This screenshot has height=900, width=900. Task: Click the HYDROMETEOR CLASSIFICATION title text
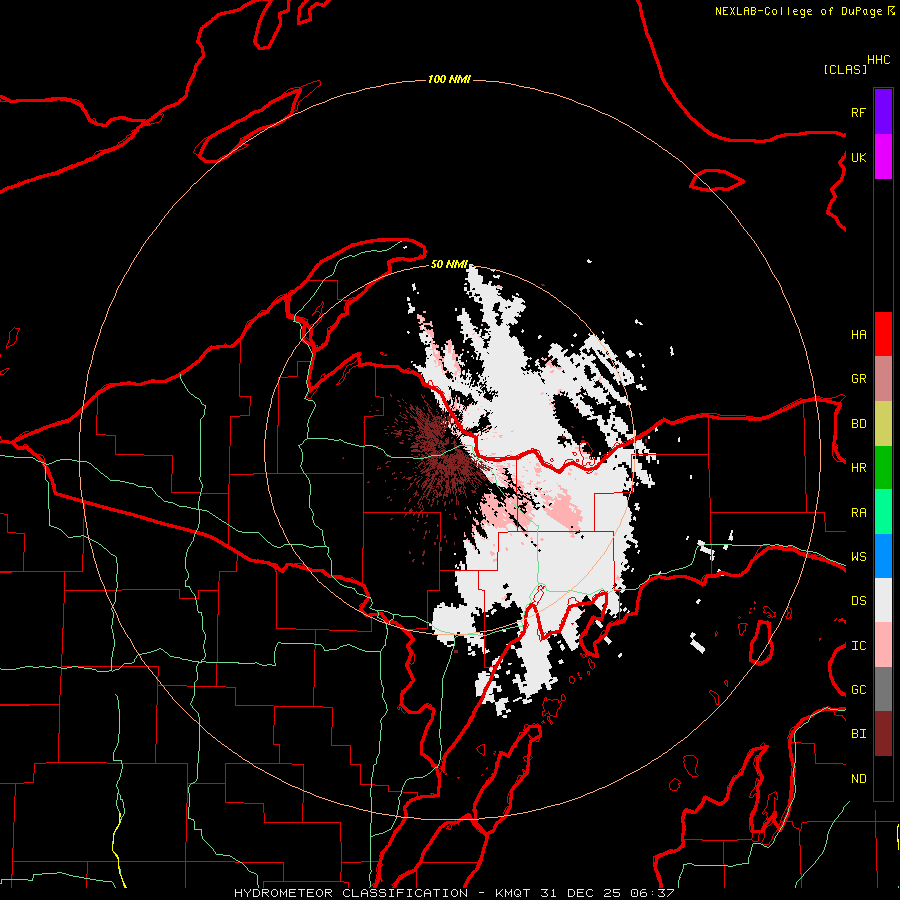[x=351, y=893]
